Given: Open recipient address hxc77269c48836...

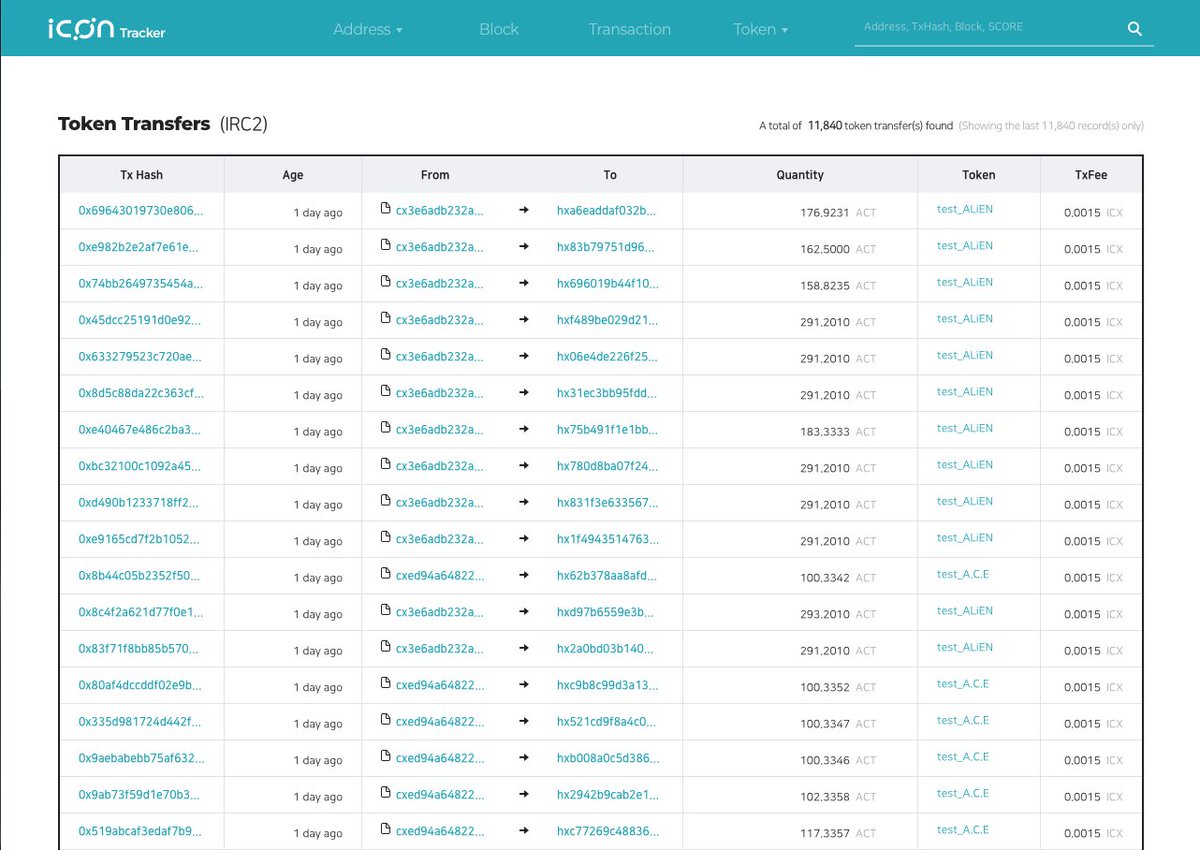Looking at the screenshot, I should (608, 831).
